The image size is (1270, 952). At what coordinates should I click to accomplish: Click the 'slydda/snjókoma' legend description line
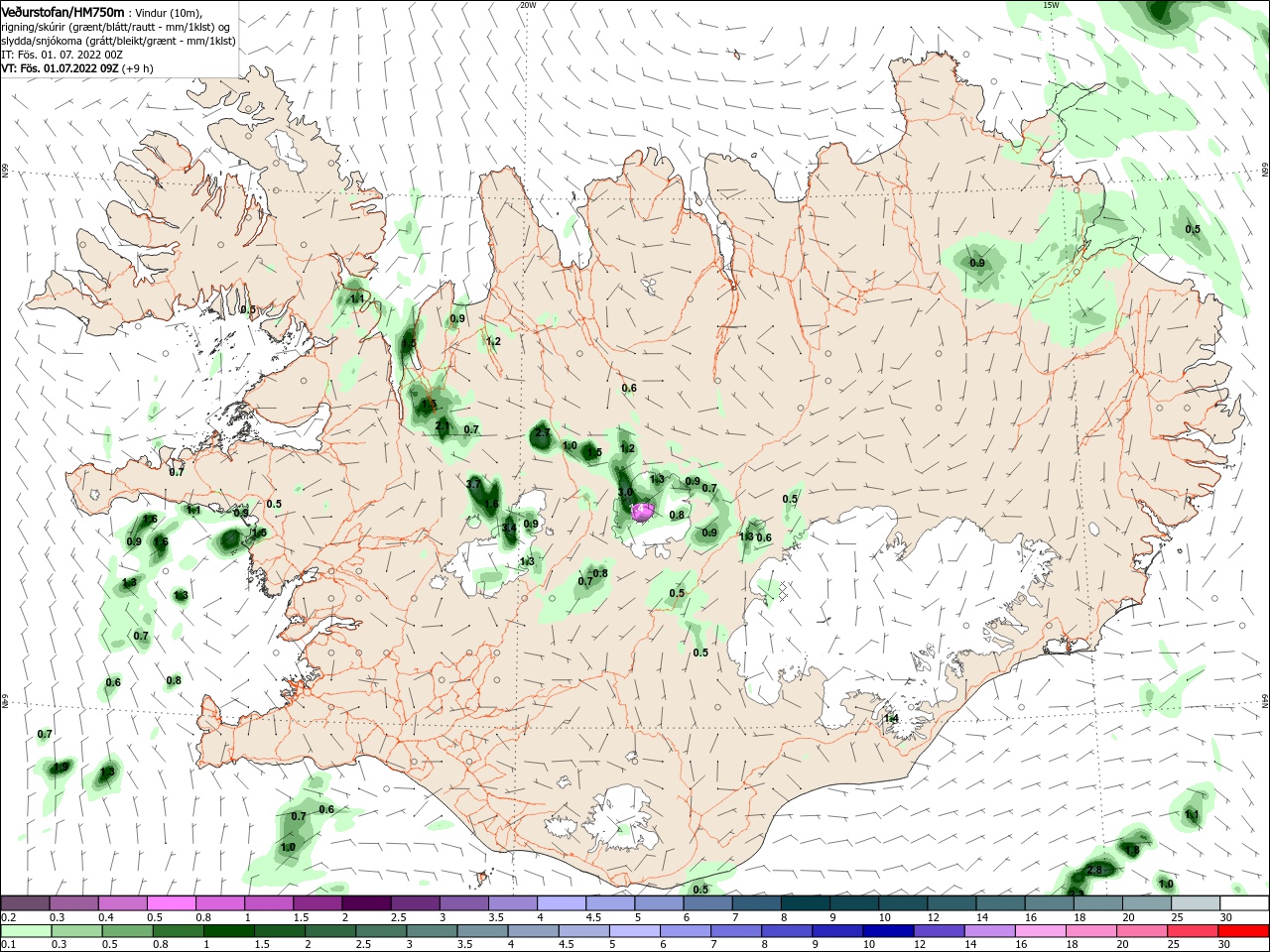pyautogui.click(x=118, y=41)
